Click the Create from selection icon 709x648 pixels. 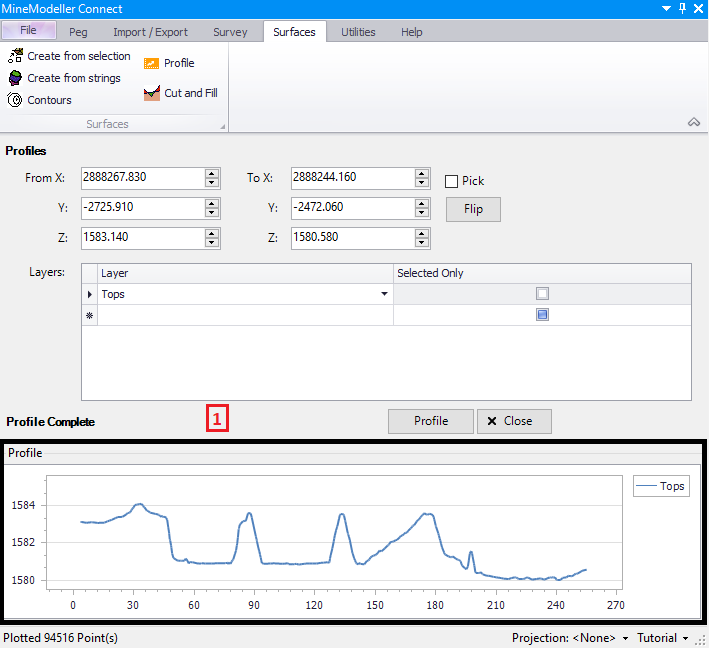(16, 56)
